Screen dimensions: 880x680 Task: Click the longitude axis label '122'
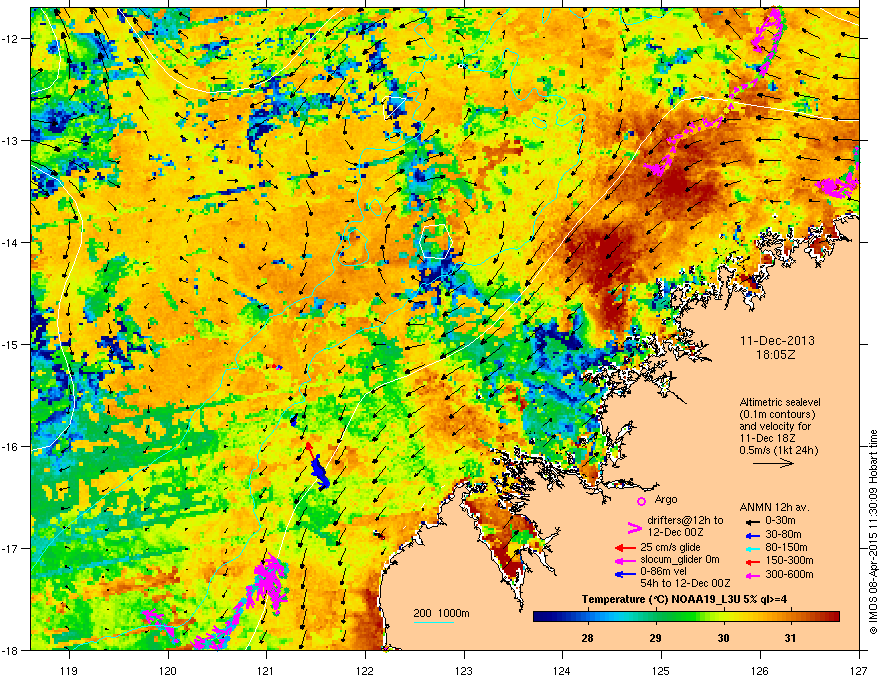click(x=365, y=670)
